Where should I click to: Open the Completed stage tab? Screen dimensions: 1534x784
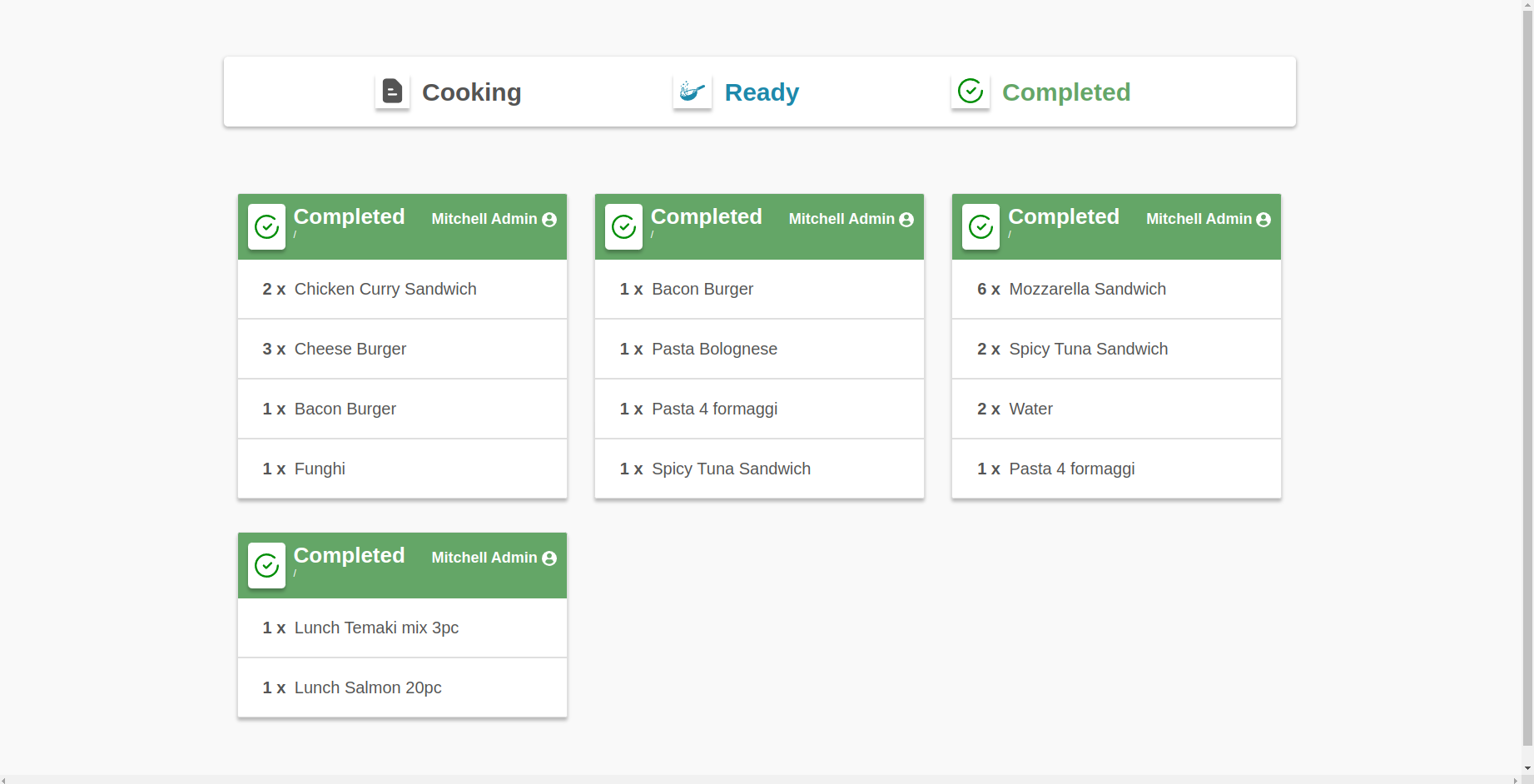tap(1065, 92)
